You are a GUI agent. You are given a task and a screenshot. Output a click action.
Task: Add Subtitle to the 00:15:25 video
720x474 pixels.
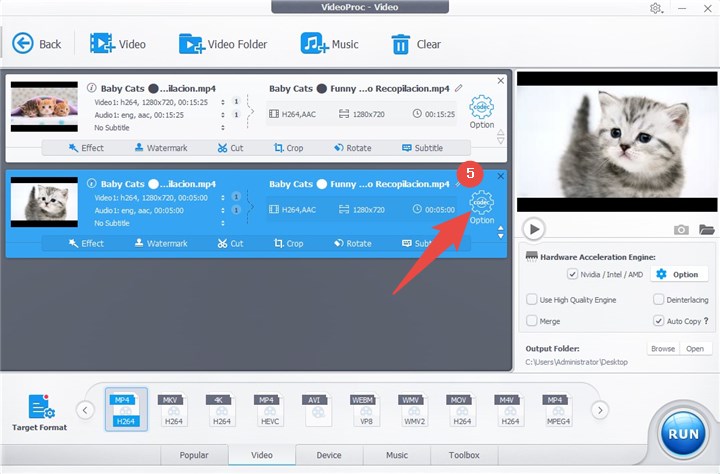[422, 148]
